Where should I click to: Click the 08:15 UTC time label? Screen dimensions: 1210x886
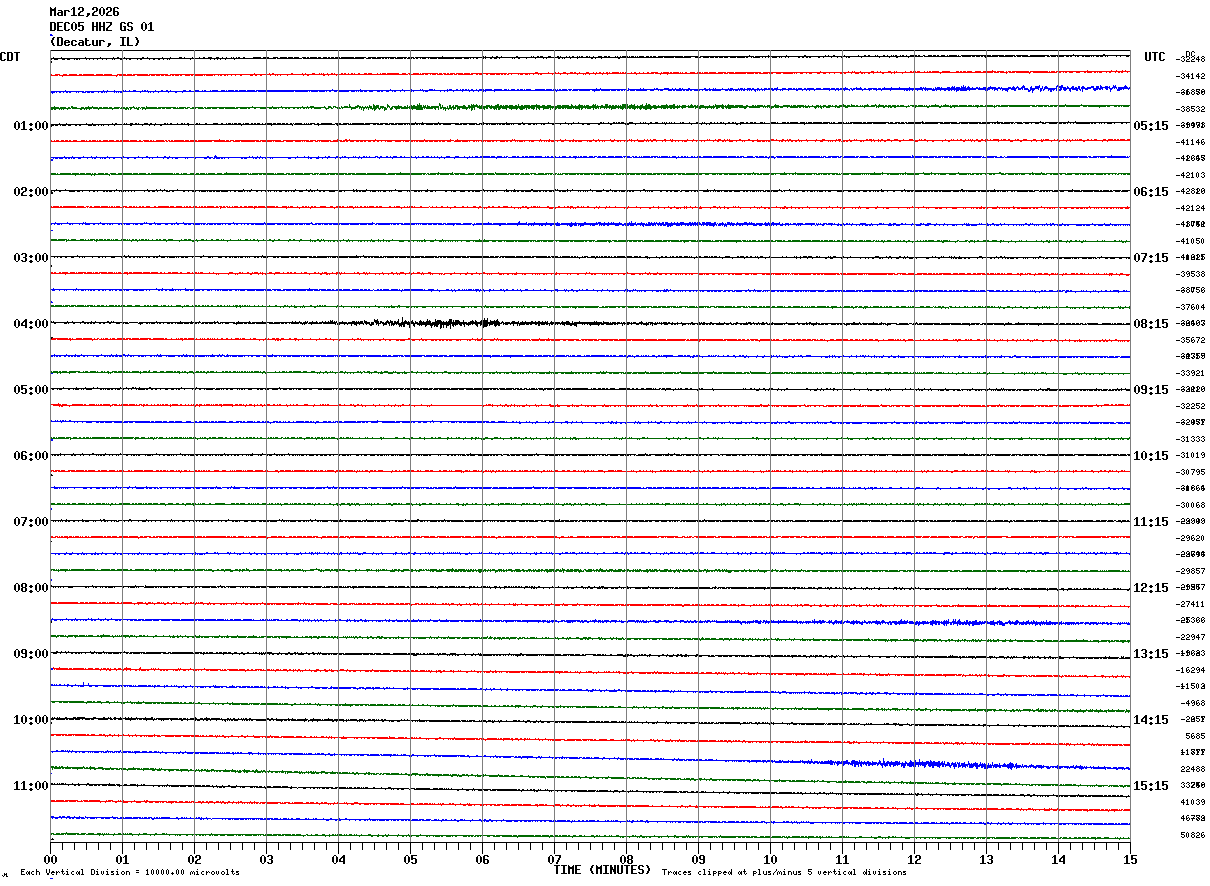coord(1151,324)
